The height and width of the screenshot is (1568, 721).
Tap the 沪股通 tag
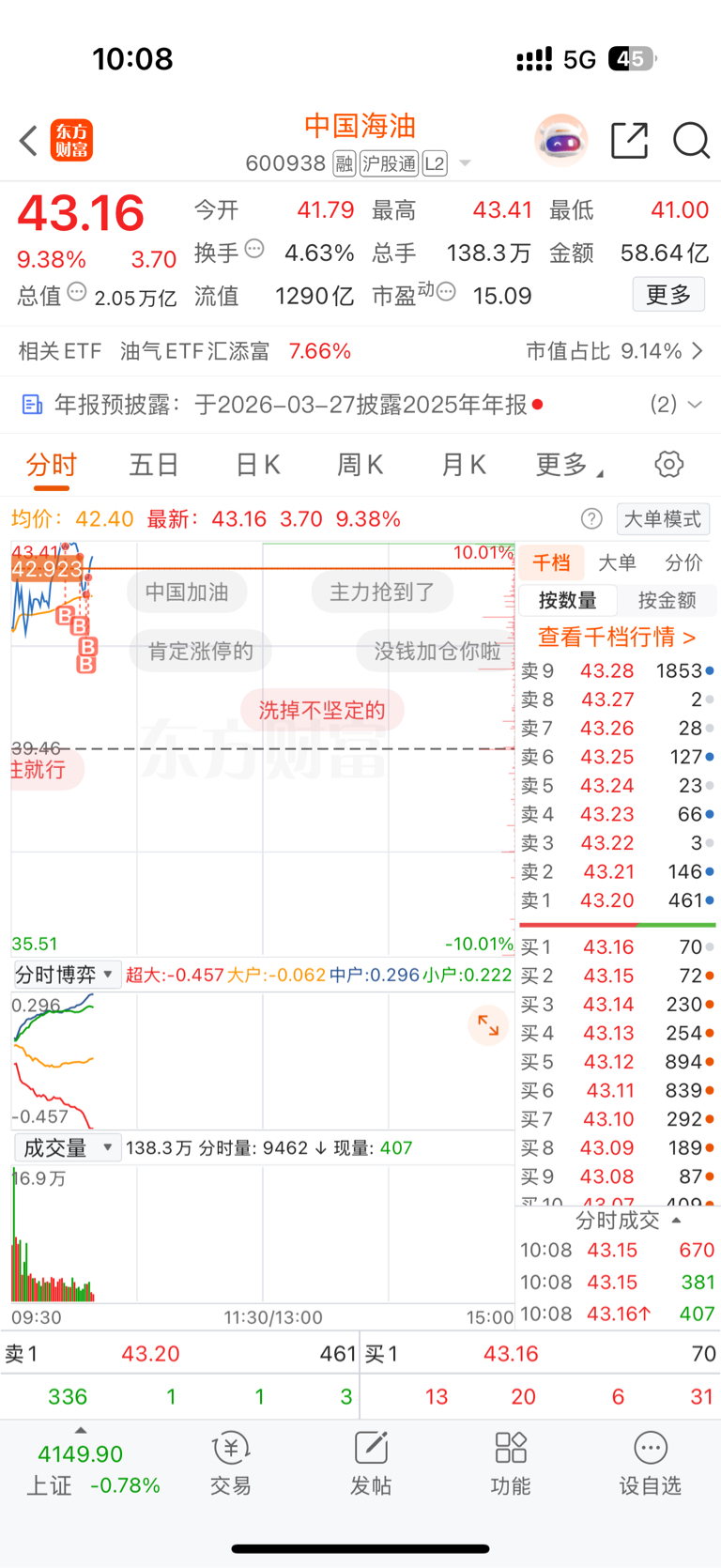[x=389, y=164]
